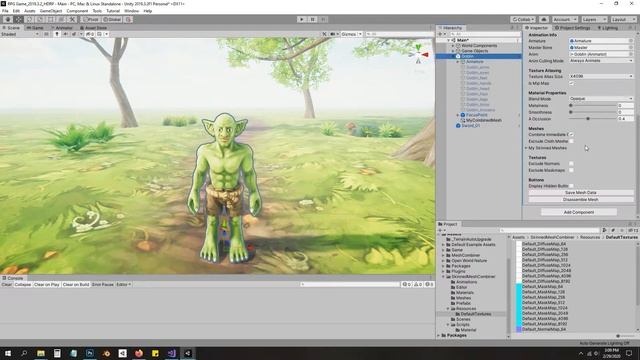Toggle console Collapse button
Image resolution: width=640 pixels, height=360 pixels.
pos(23,284)
